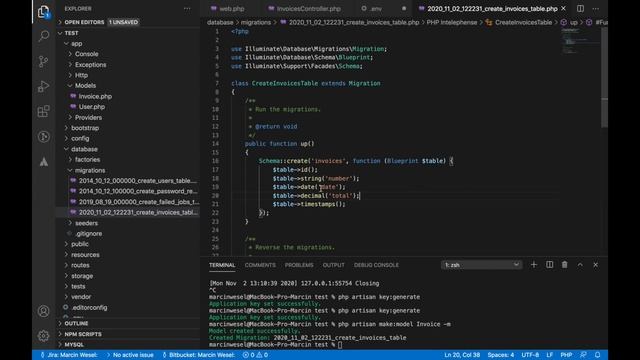Click the editor vertical scrollbar
This screenshot has height=360, width=640.
coord(604,78)
